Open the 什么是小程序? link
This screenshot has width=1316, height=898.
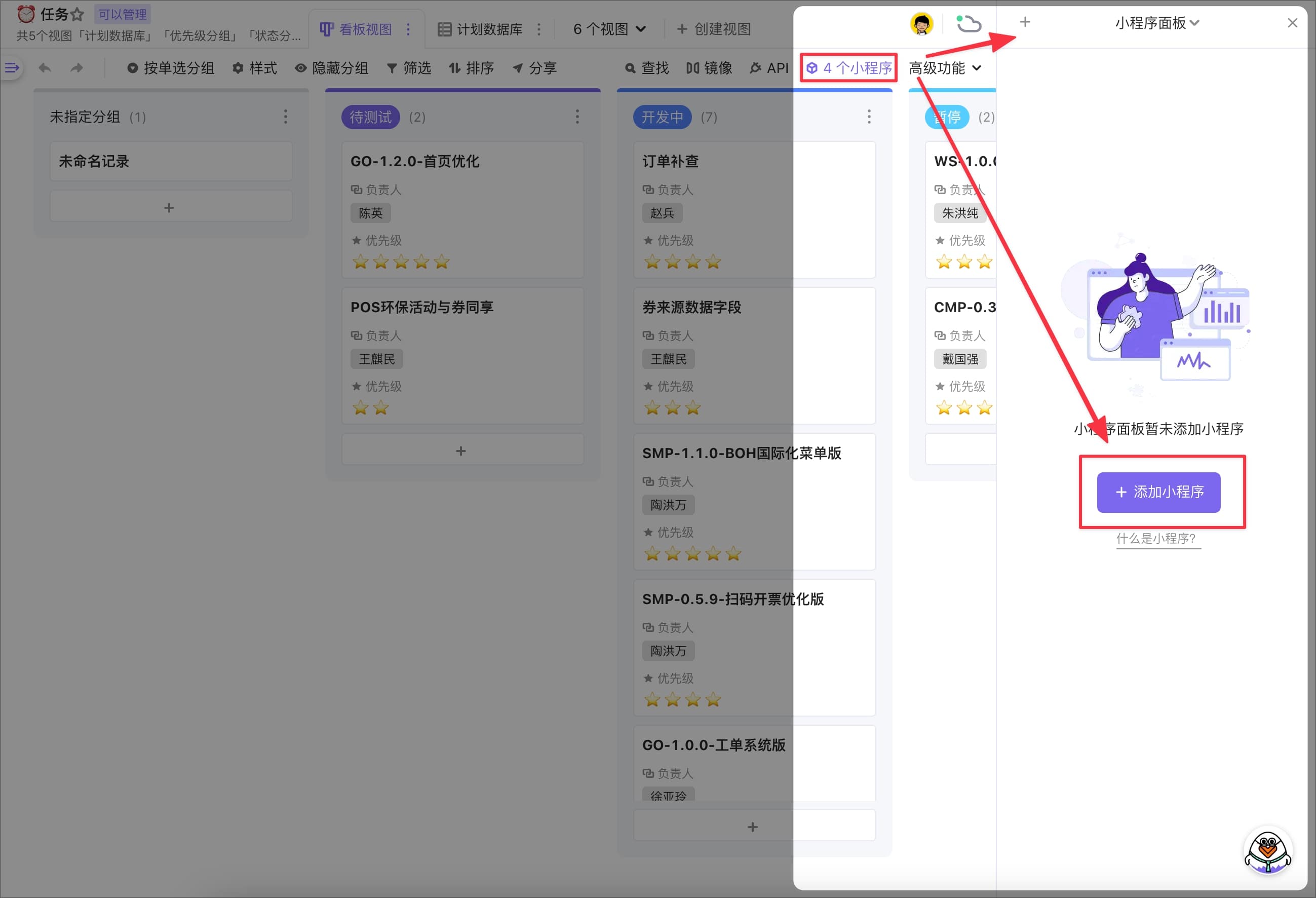(1156, 538)
